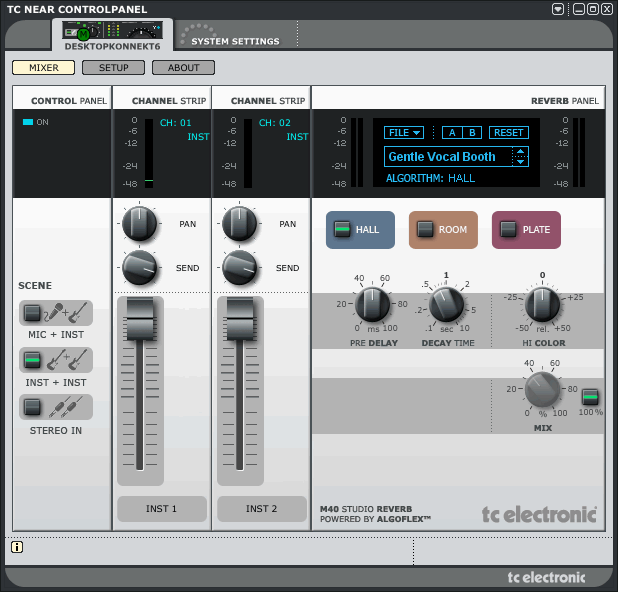Click the channel 01 SEND knob
Viewport: 618px width, 592px height.
tap(139, 268)
